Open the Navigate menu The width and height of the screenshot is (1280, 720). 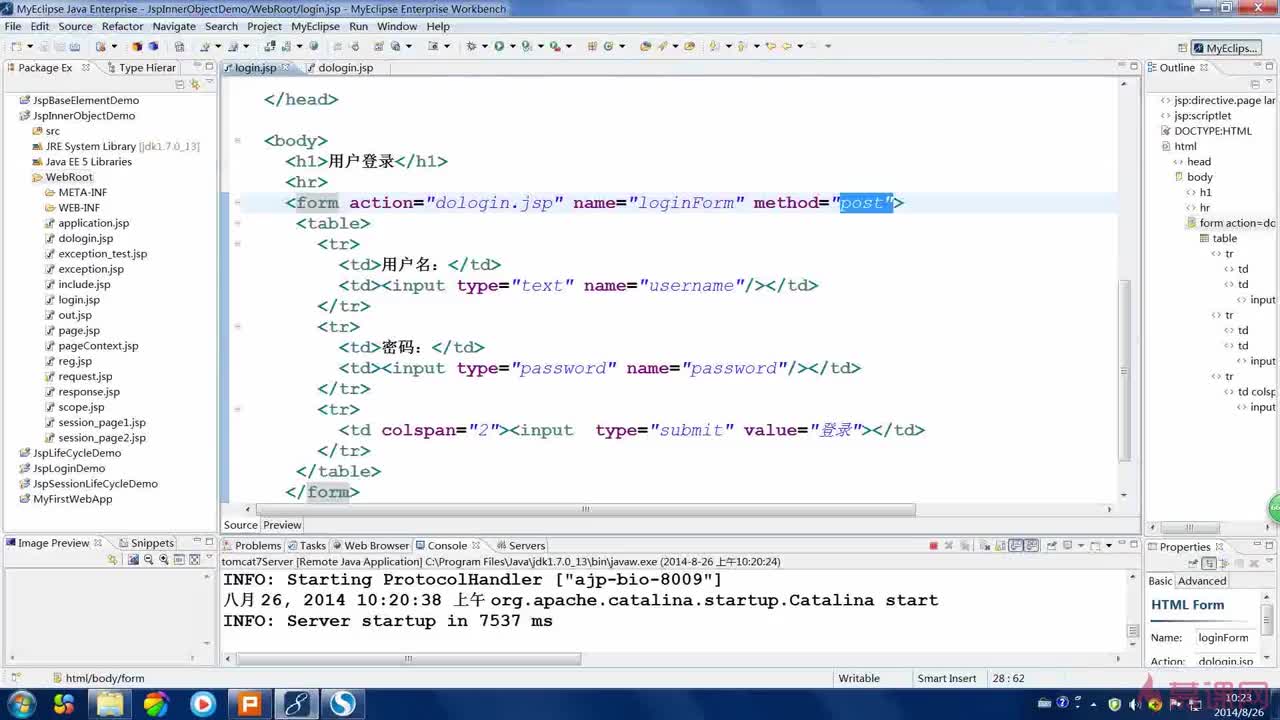pos(174,26)
